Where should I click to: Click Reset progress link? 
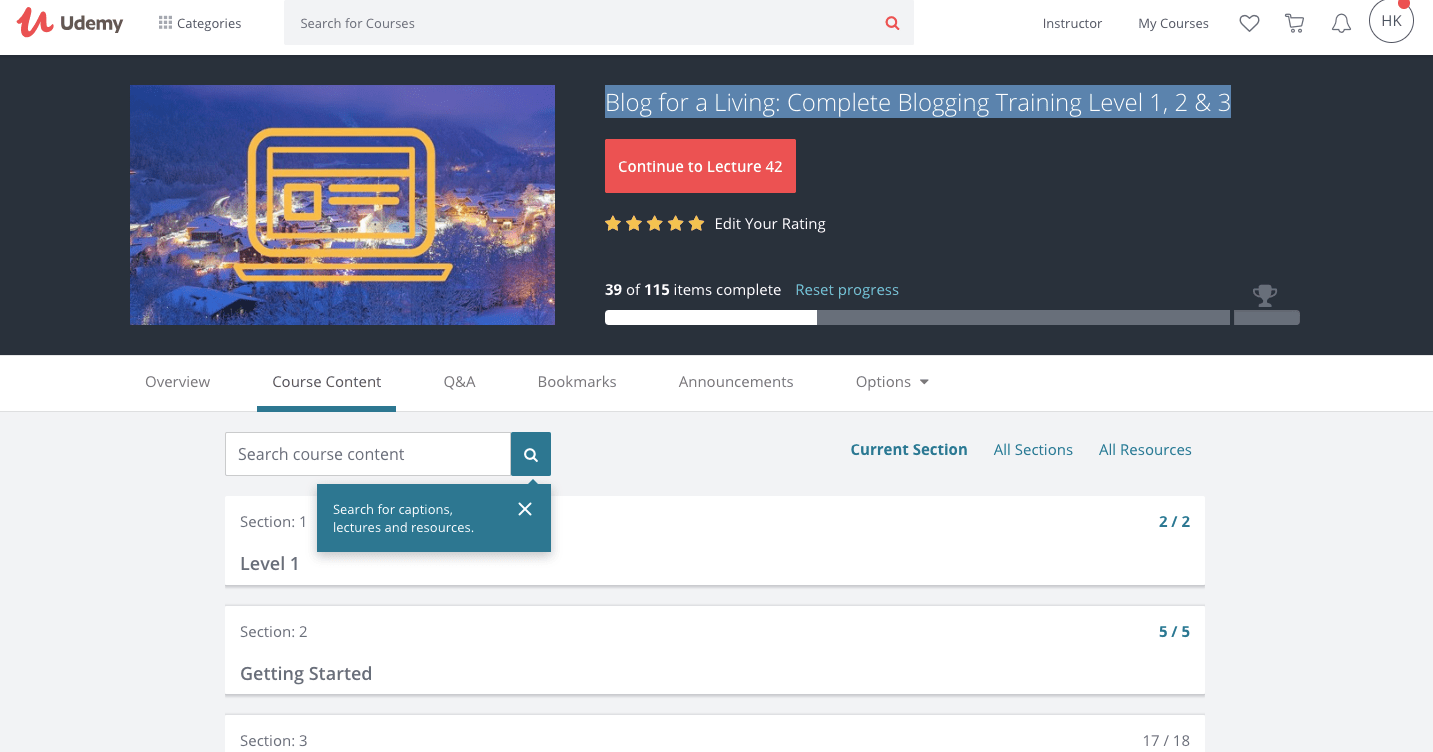(847, 290)
